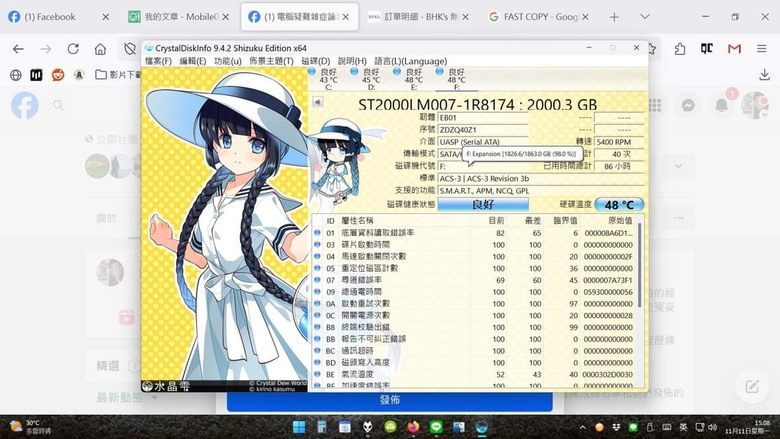Select attribute row BE 氣流溫度

coord(474,374)
